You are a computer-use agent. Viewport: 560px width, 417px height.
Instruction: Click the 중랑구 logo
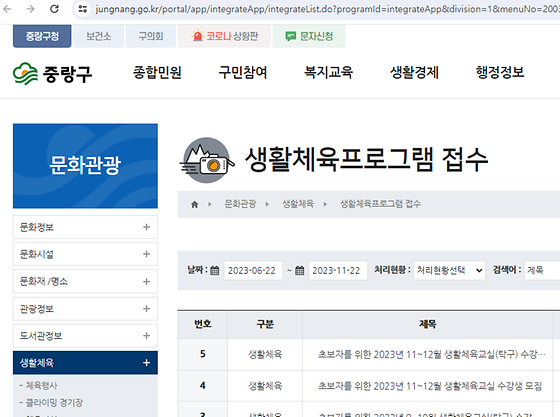(52, 74)
